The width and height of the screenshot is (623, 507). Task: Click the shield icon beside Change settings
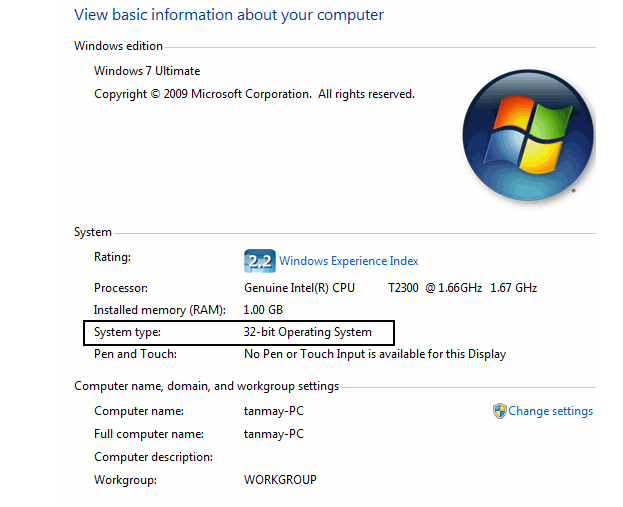pos(499,411)
